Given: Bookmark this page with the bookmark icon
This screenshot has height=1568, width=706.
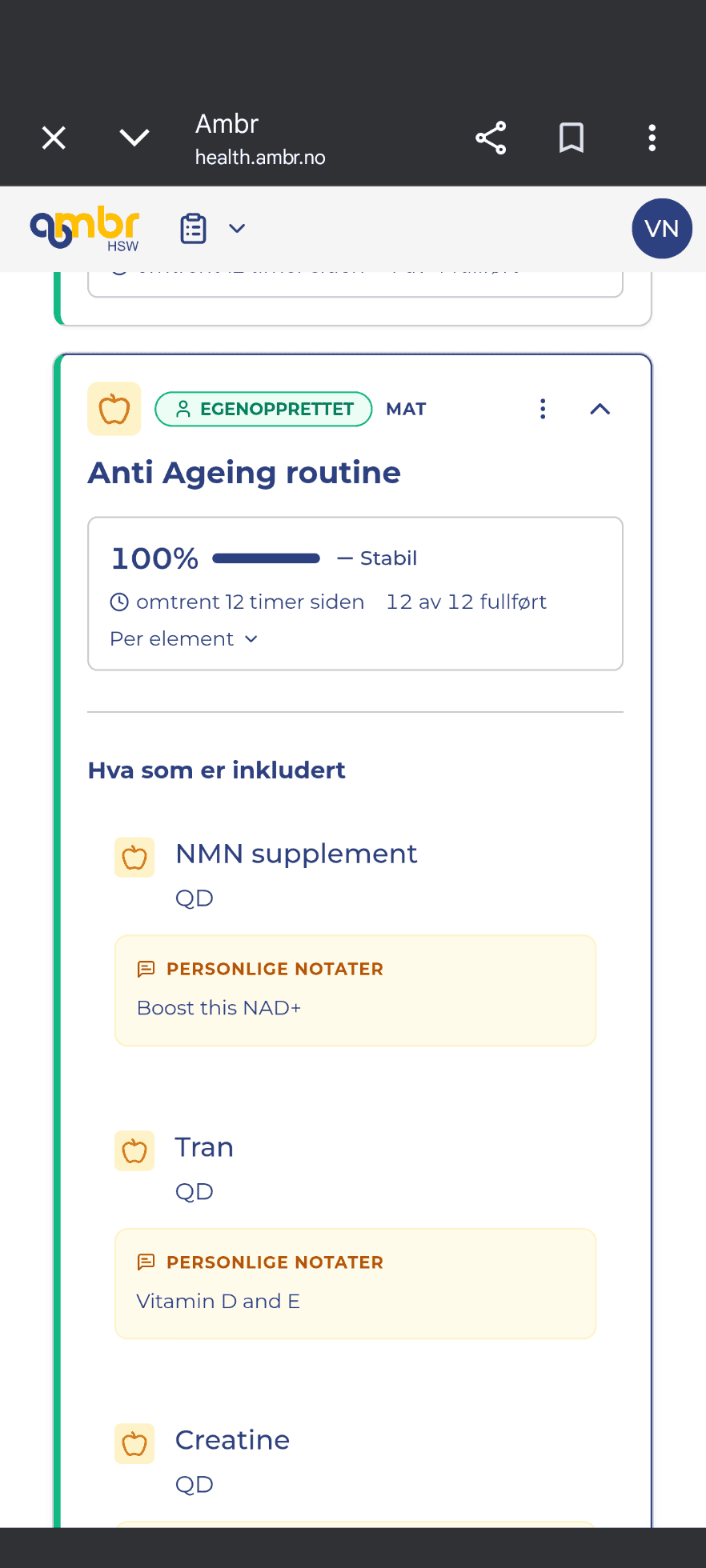Looking at the screenshot, I should [572, 138].
